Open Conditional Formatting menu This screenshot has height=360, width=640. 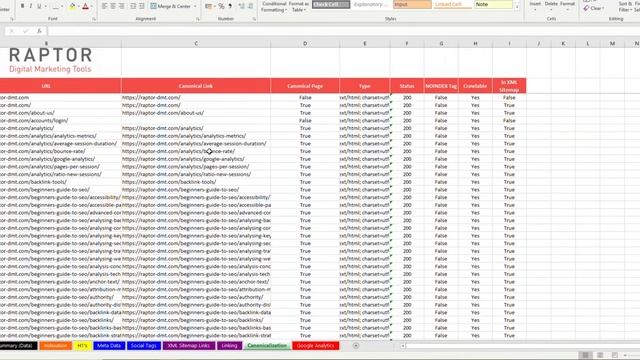[274, 6]
